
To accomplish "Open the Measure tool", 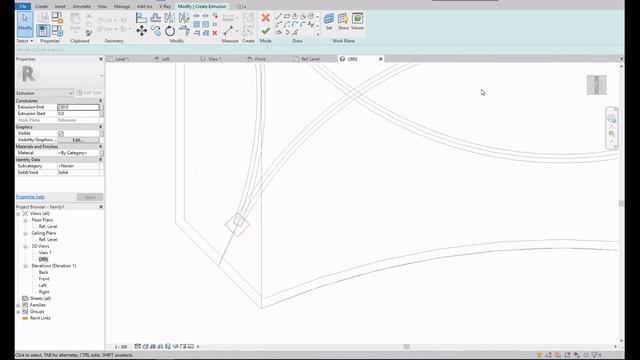I will click(x=228, y=31).
